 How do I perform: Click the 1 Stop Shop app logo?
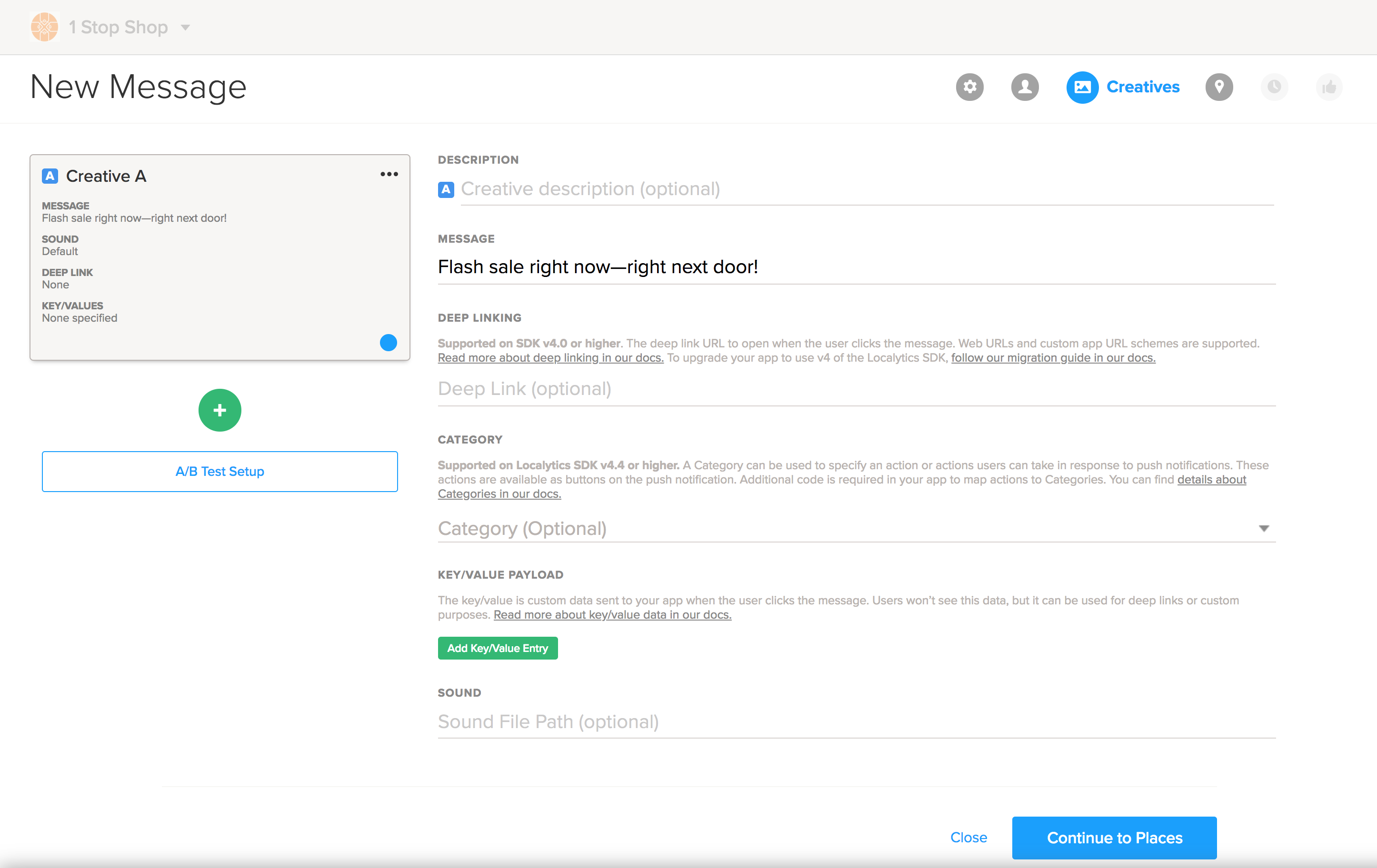(45, 27)
